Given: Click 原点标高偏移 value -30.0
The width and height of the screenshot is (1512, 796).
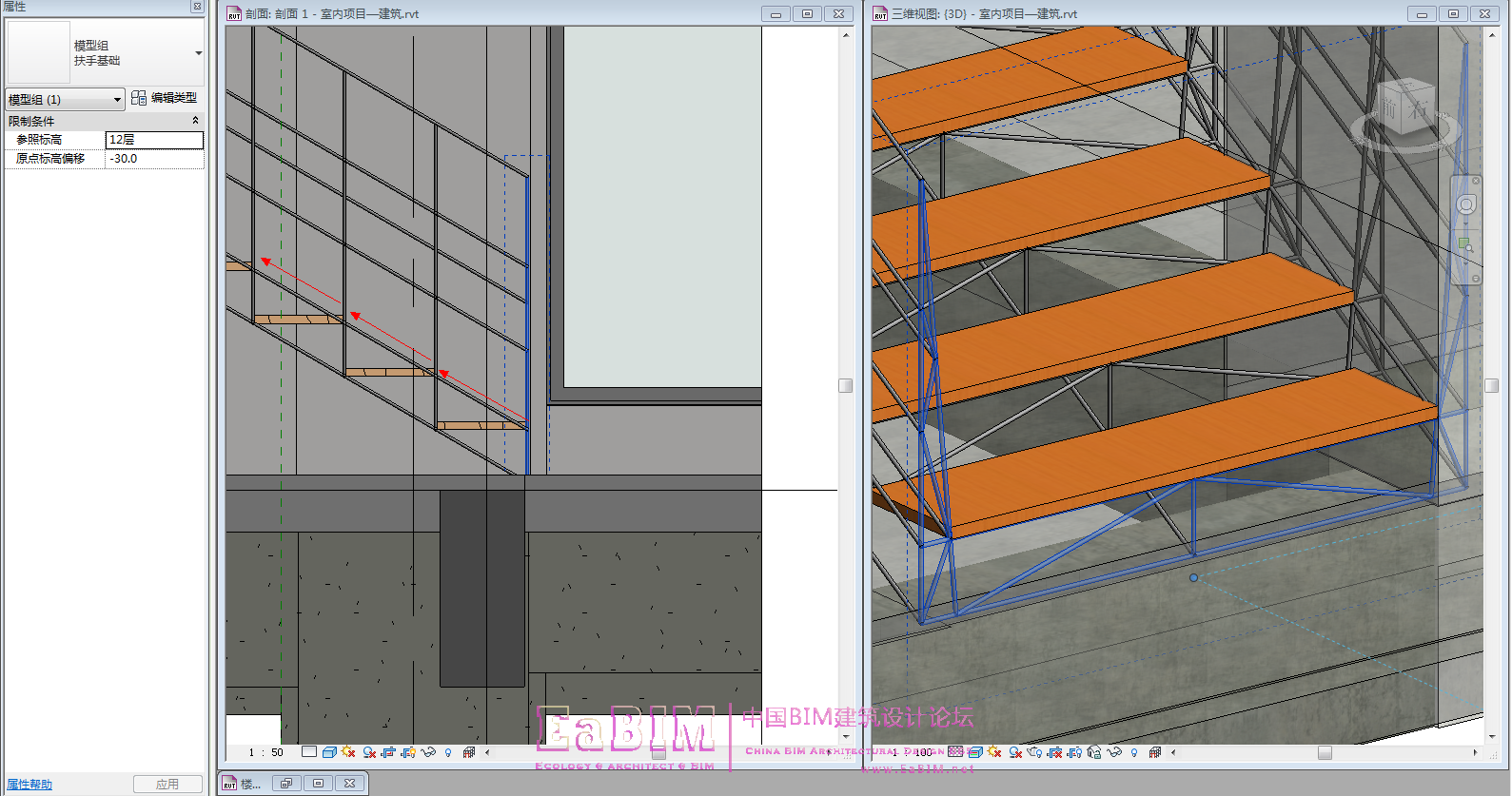Looking at the screenshot, I should click(x=154, y=159).
